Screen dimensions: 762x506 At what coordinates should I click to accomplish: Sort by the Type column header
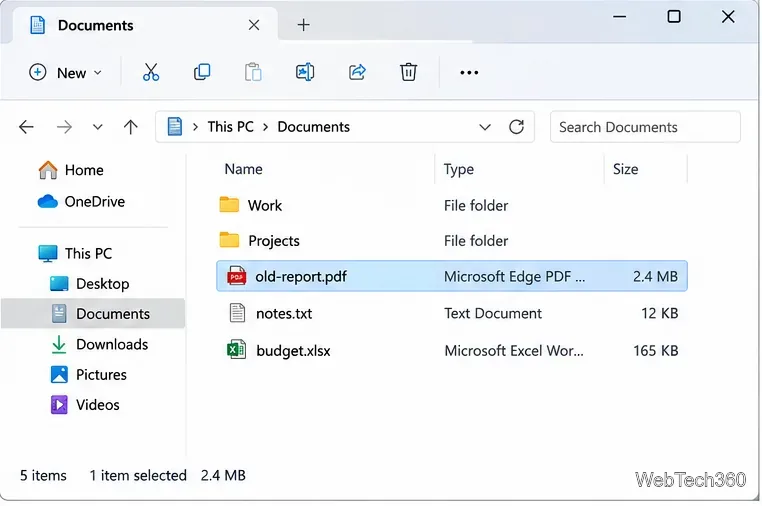pyautogui.click(x=458, y=169)
